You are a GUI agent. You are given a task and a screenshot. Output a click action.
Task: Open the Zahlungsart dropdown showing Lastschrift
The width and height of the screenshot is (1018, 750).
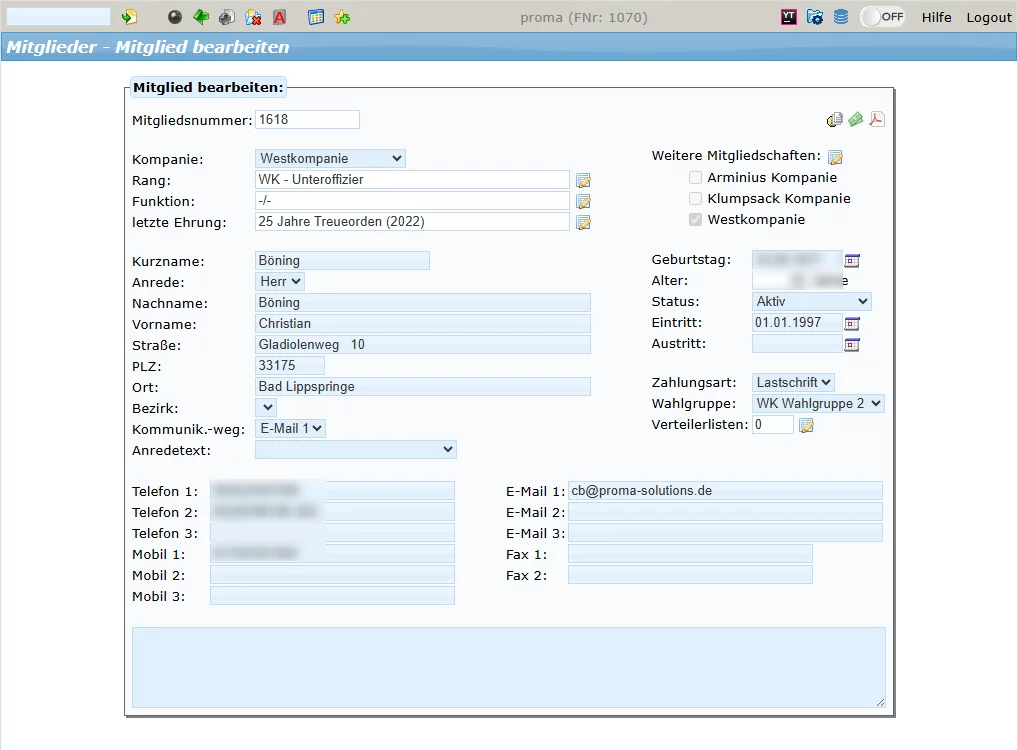point(793,382)
